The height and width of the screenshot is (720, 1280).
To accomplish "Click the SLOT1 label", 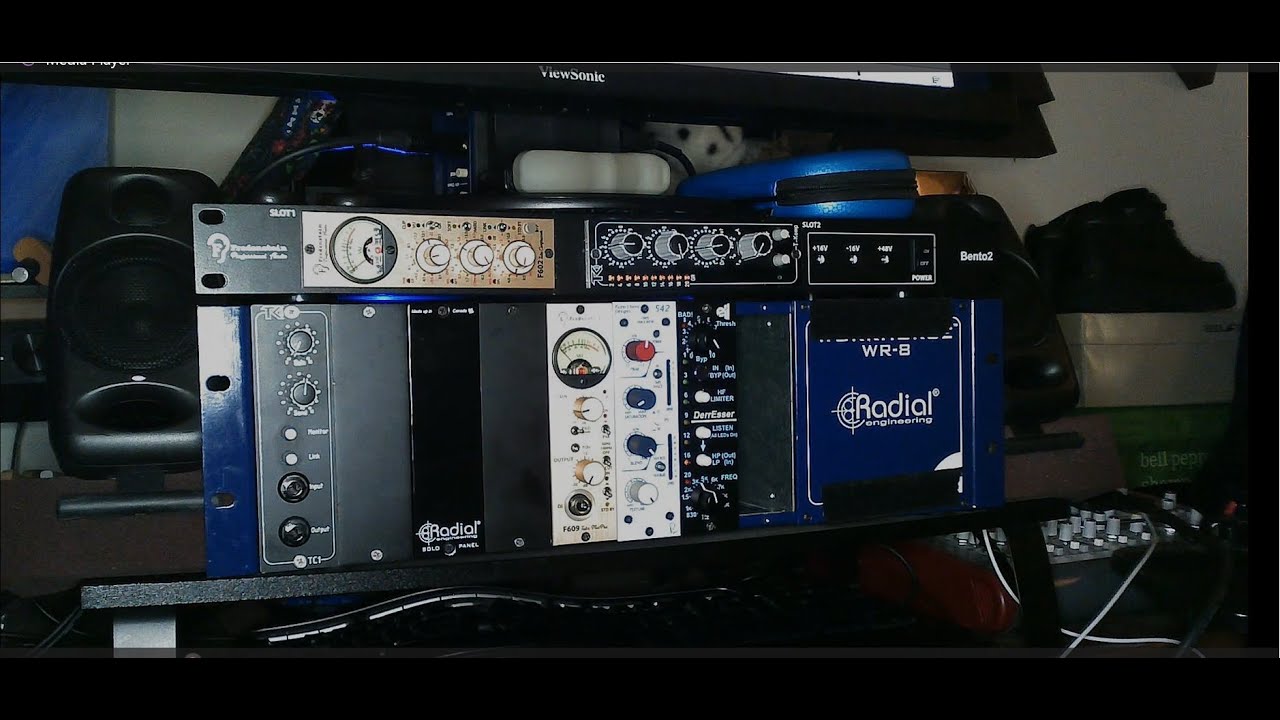I will pos(284,213).
